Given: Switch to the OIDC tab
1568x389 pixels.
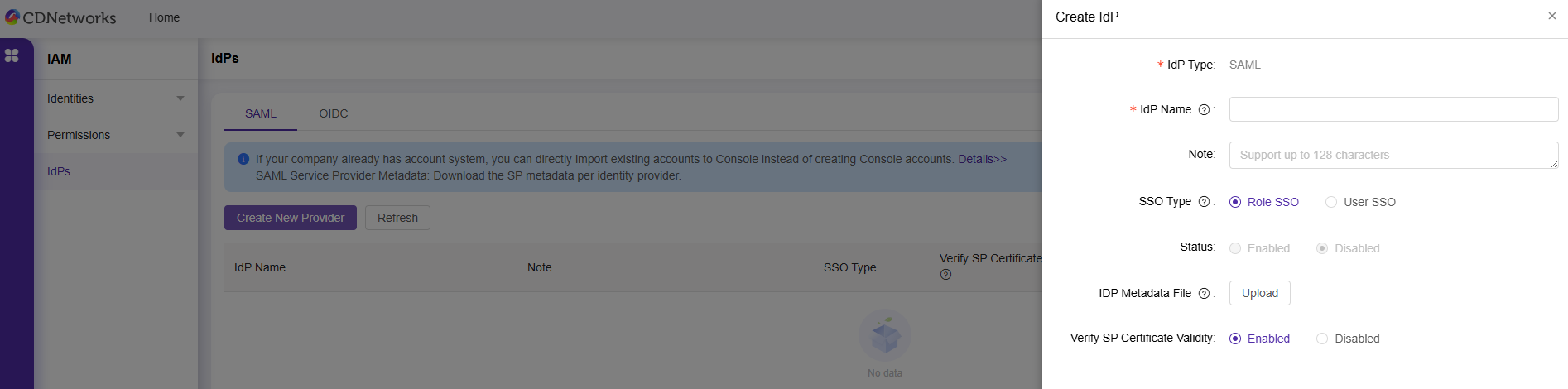Looking at the screenshot, I should 334,113.
